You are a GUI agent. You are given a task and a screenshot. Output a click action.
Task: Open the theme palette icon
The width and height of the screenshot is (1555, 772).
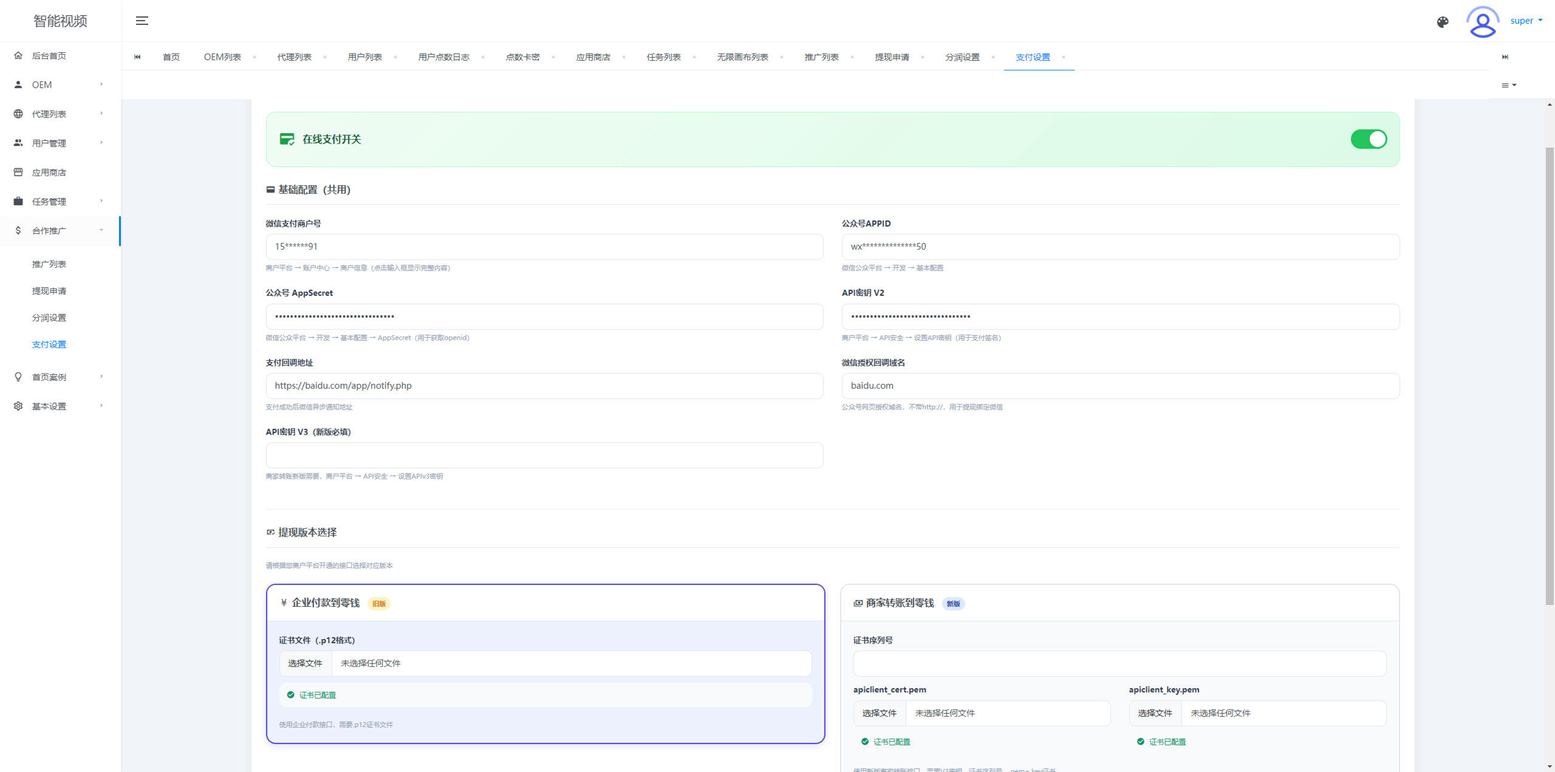pos(1442,22)
